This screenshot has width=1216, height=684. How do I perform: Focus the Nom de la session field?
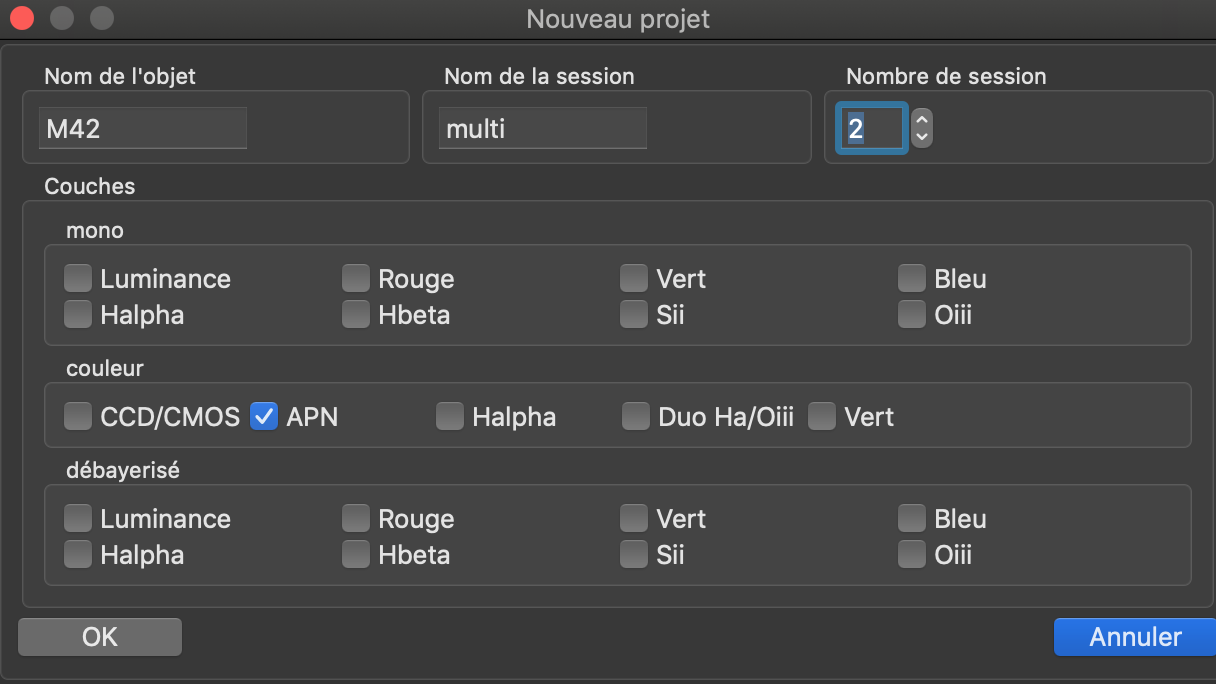point(542,129)
